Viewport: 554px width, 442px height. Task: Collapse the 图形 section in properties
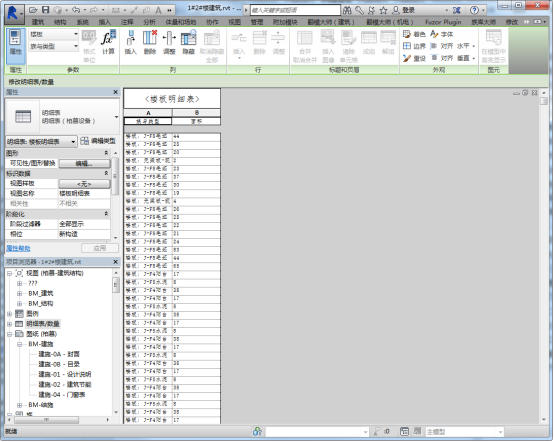click(x=106, y=153)
